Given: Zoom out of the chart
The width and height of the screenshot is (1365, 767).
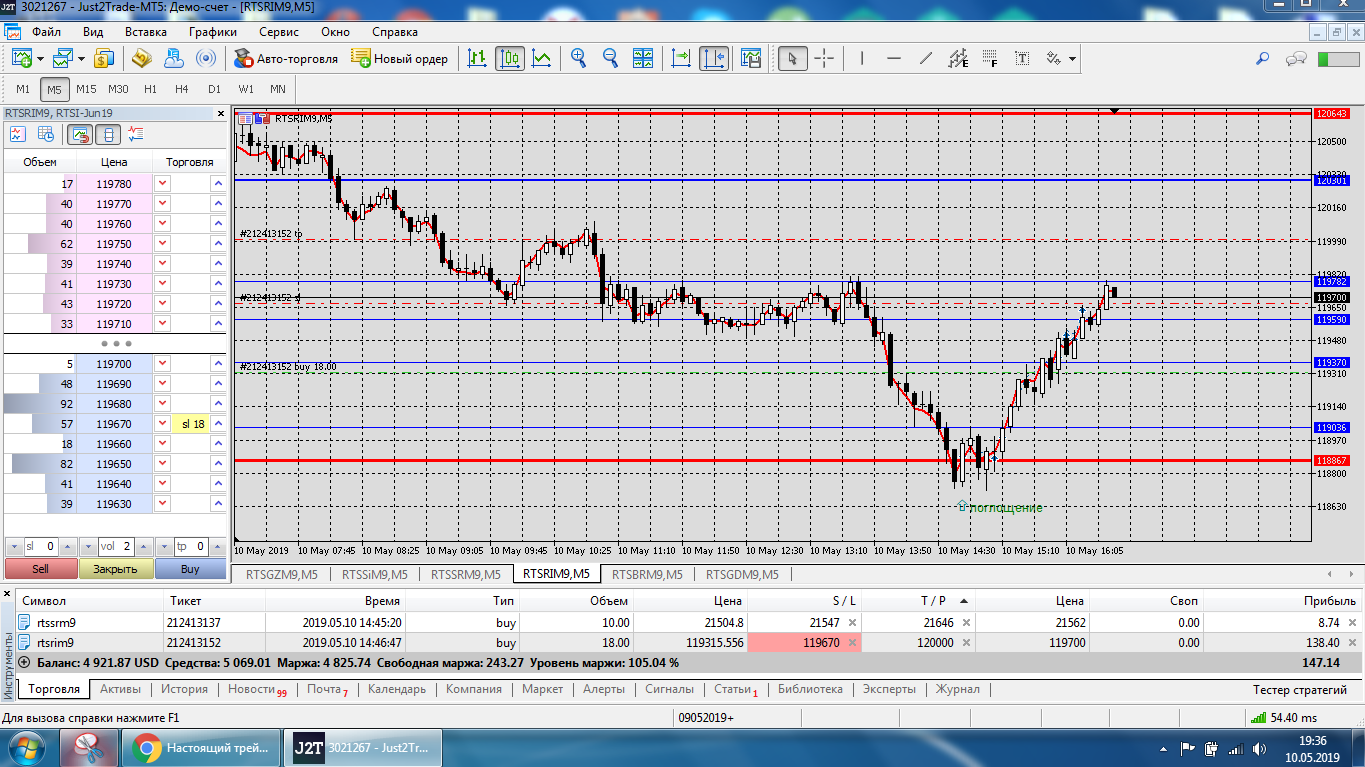Looking at the screenshot, I should pyautogui.click(x=610, y=59).
